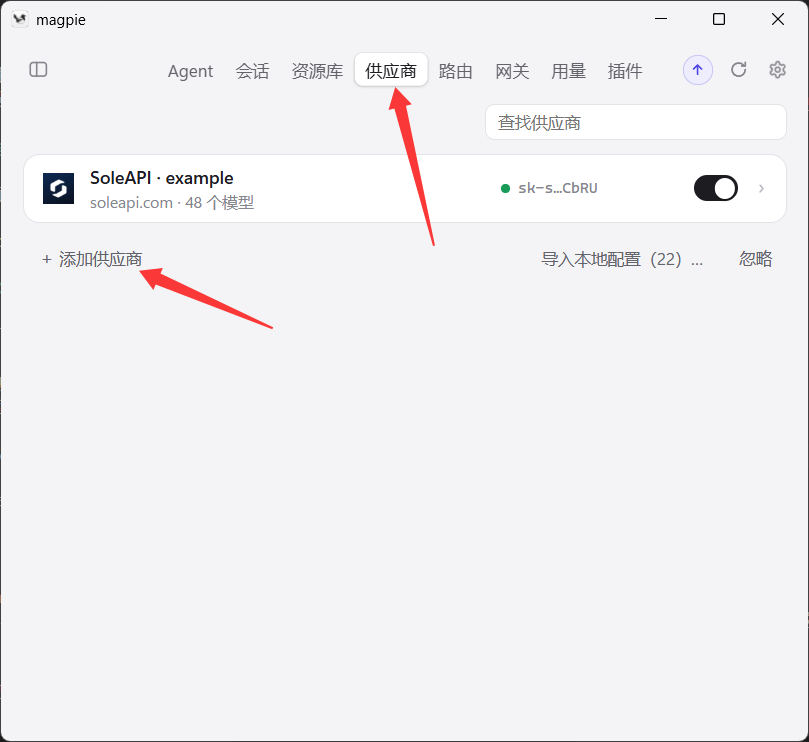Image resolution: width=809 pixels, height=742 pixels.
Task: Click the magpie app icon in title bar
Action: (x=20, y=20)
